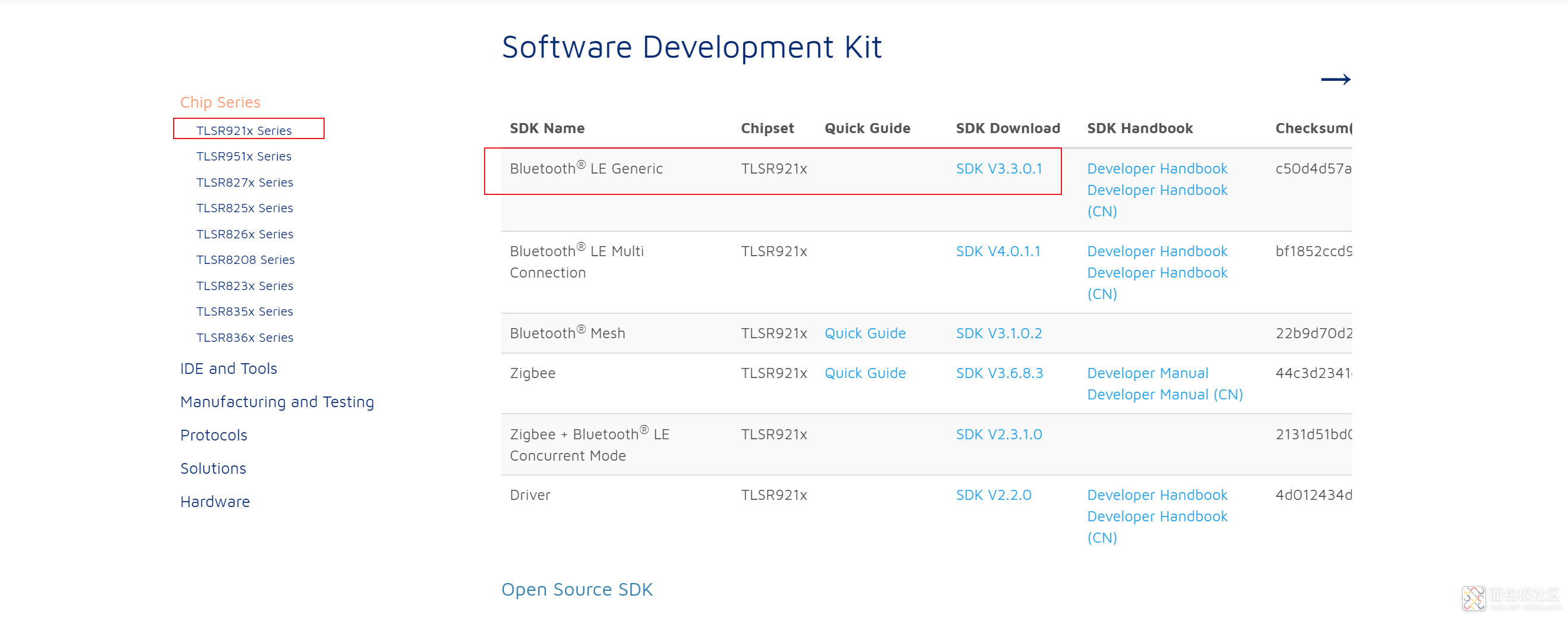This screenshot has height=617, width=1568.
Task: Open Solutions section
Action: (x=213, y=468)
